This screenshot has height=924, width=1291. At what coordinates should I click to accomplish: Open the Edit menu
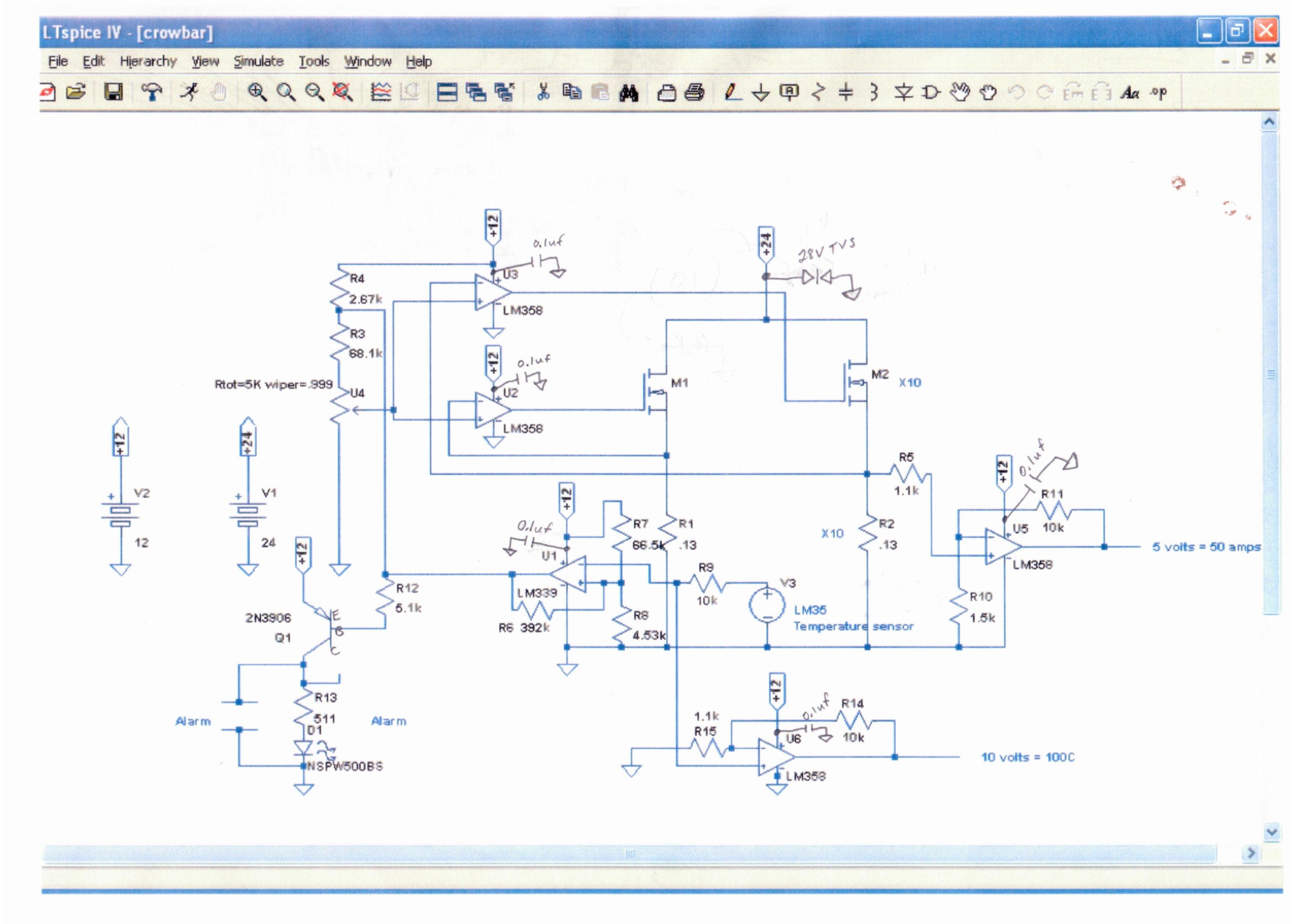[x=93, y=61]
